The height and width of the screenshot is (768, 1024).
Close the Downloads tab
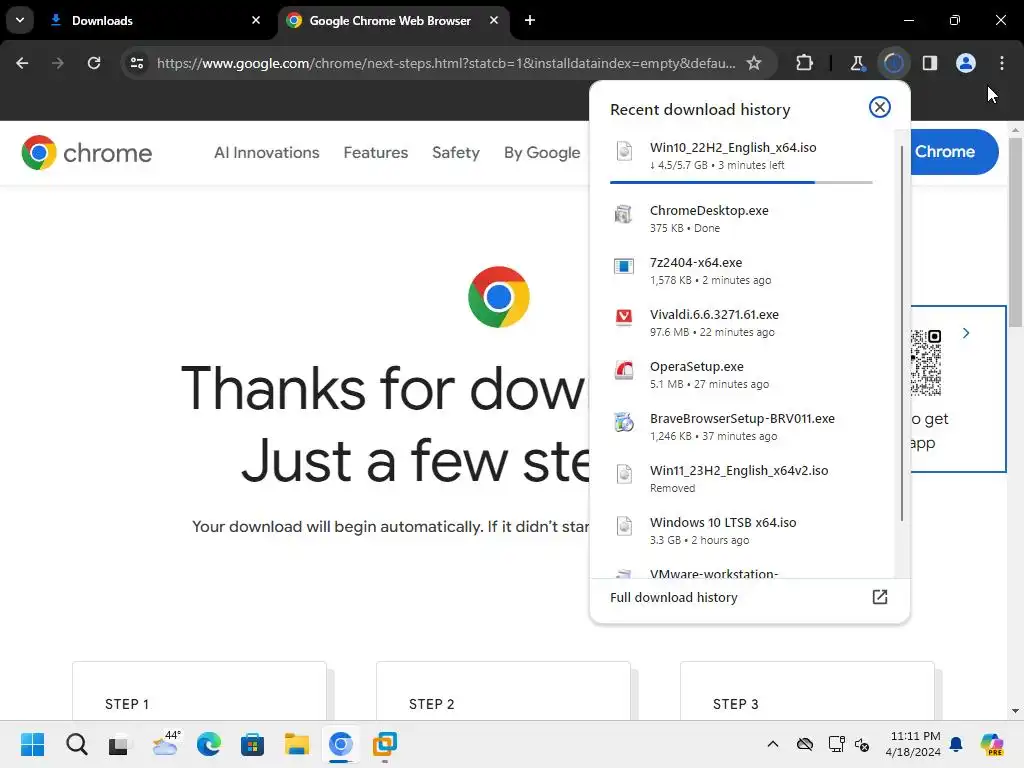(256, 20)
